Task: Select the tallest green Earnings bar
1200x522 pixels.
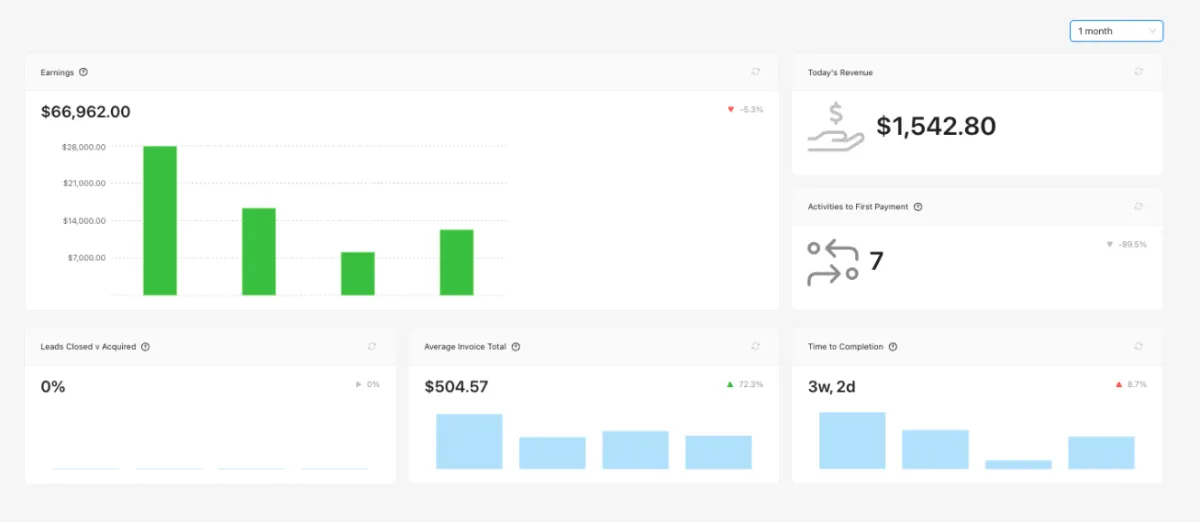Action: click(x=160, y=221)
